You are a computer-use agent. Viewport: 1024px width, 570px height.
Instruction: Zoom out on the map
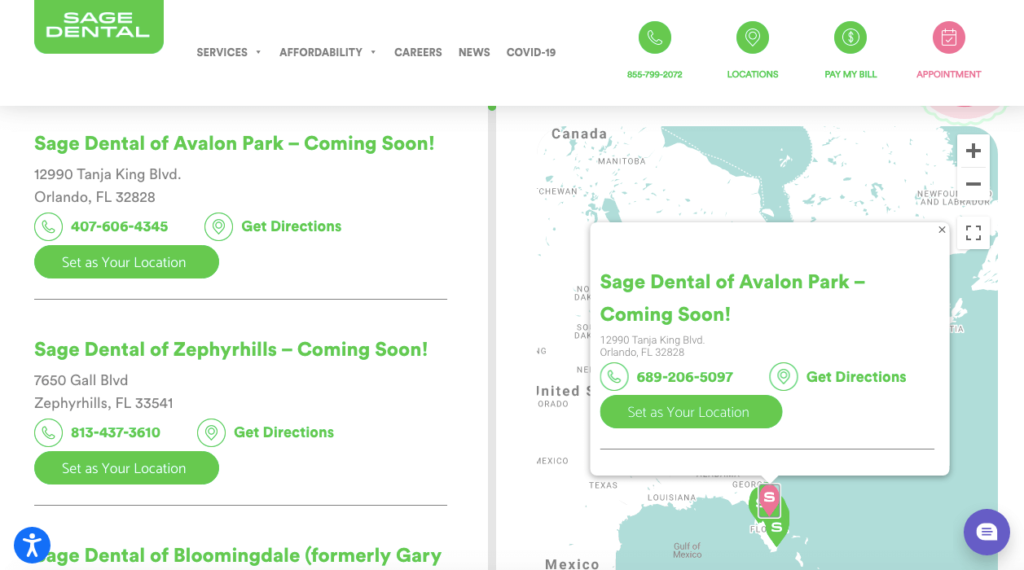coord(973,184)
